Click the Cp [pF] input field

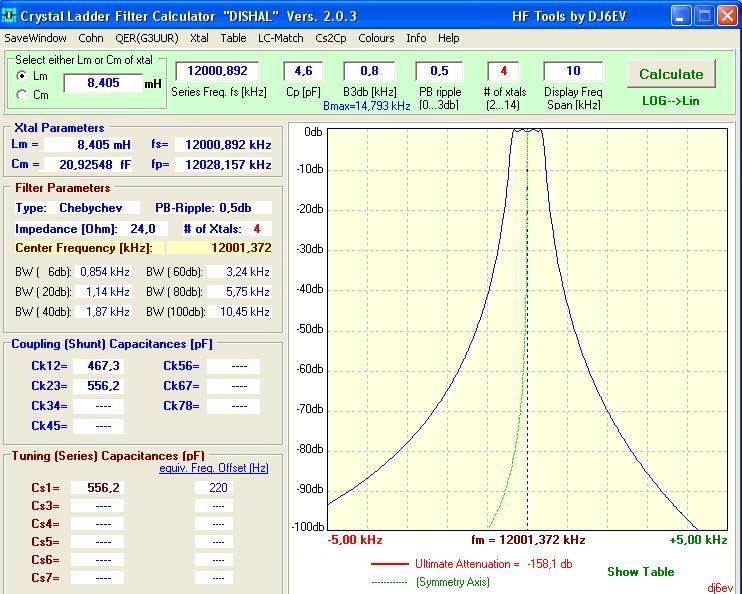pyautogui.click(x=303, y=71)
